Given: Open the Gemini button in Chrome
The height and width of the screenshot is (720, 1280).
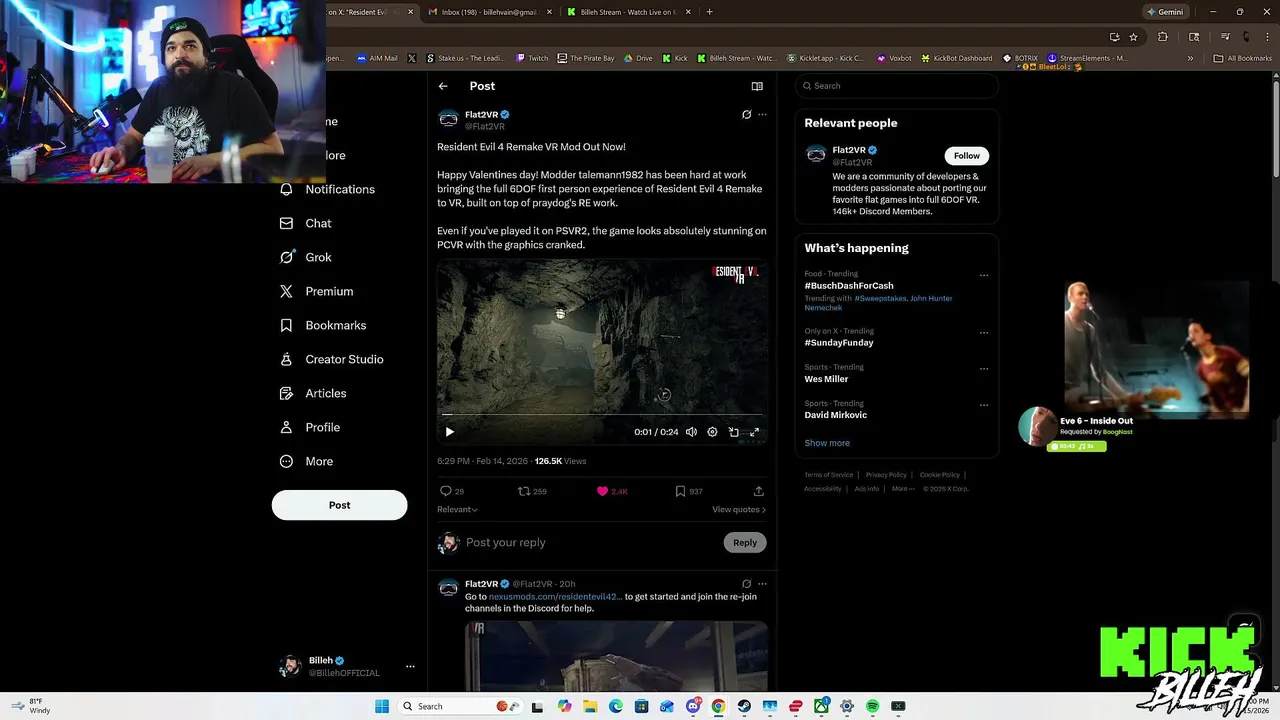Looking at the screenshot, I should (x=1165, y=12).
